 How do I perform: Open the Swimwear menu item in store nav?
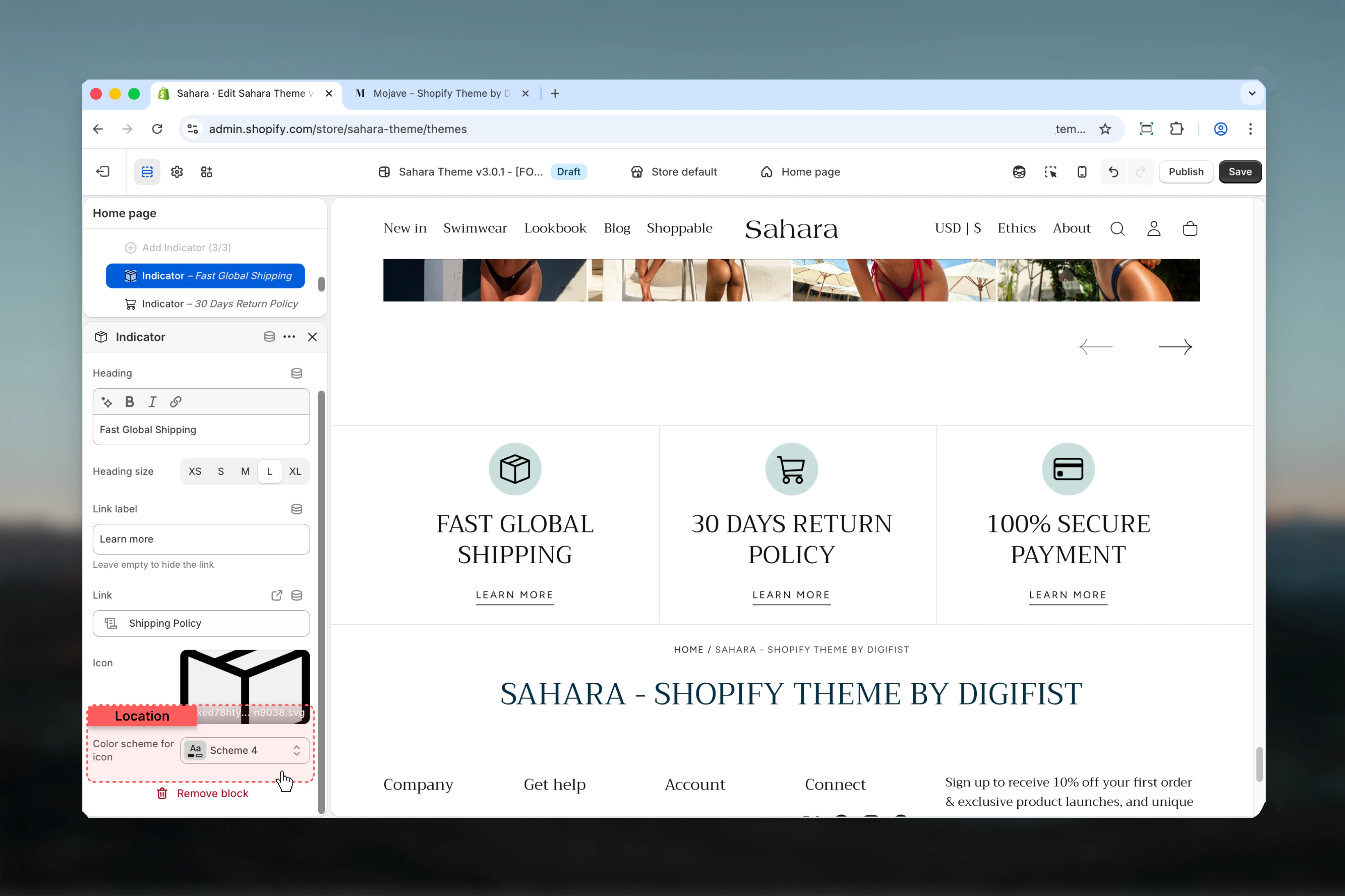tap(475, 229)
